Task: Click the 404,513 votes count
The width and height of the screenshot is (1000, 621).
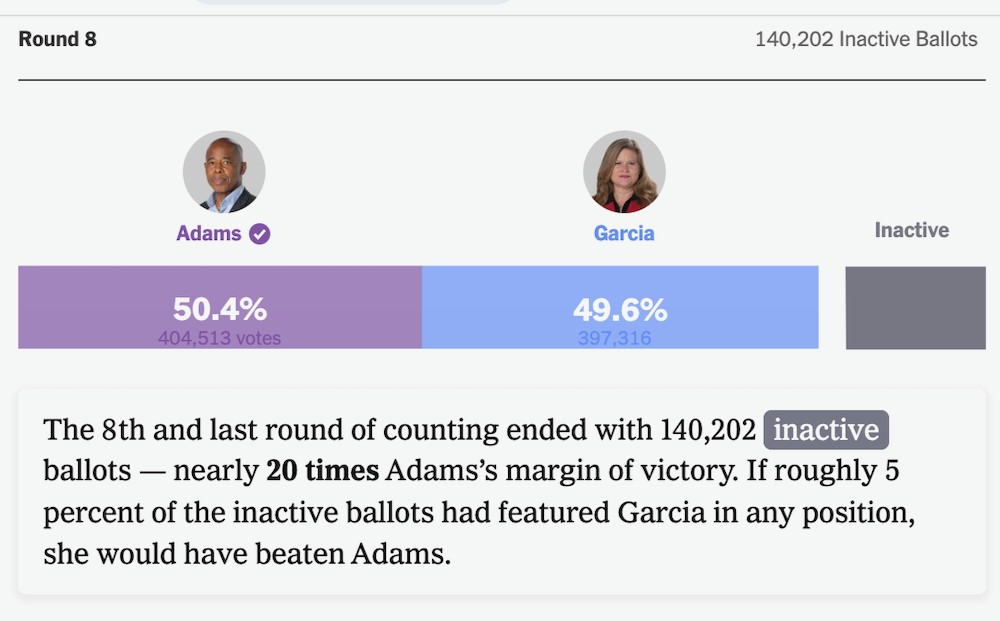Action: pyautogui.click(x=219, y=339)
